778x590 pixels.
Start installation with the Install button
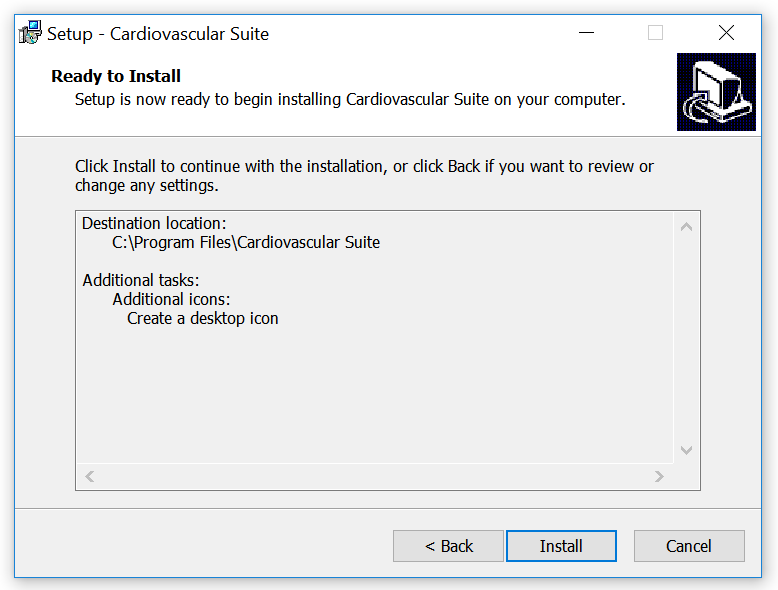coord(561,546)
